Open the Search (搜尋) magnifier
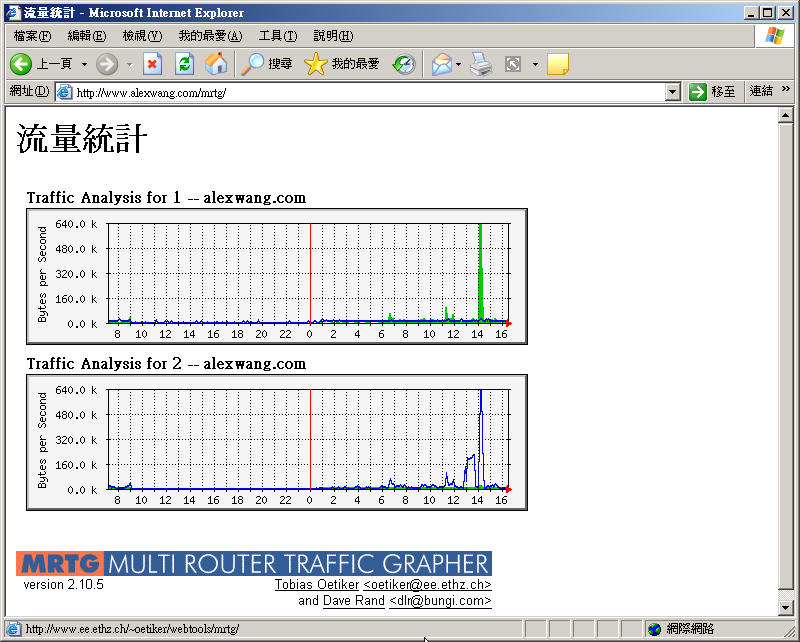The width and height of the screenshot is (800, 642). tap(254, 64)
